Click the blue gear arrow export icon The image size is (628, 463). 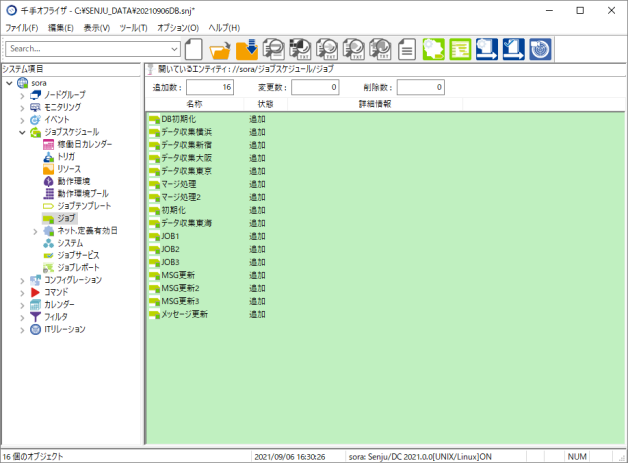click(487, 49)
